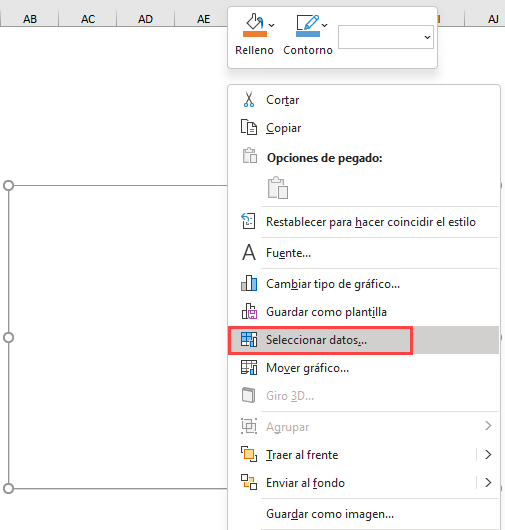Click the chart's bottom-left resize handle

pyautogui.click(x=8, y=488)
